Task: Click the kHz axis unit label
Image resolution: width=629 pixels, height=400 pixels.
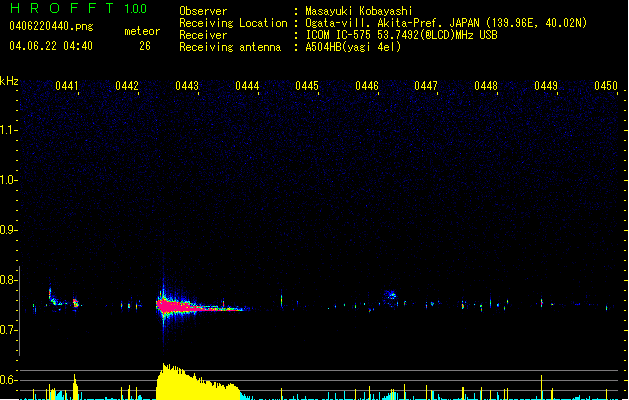Action: pyautogui.click(x=9, y=81)
